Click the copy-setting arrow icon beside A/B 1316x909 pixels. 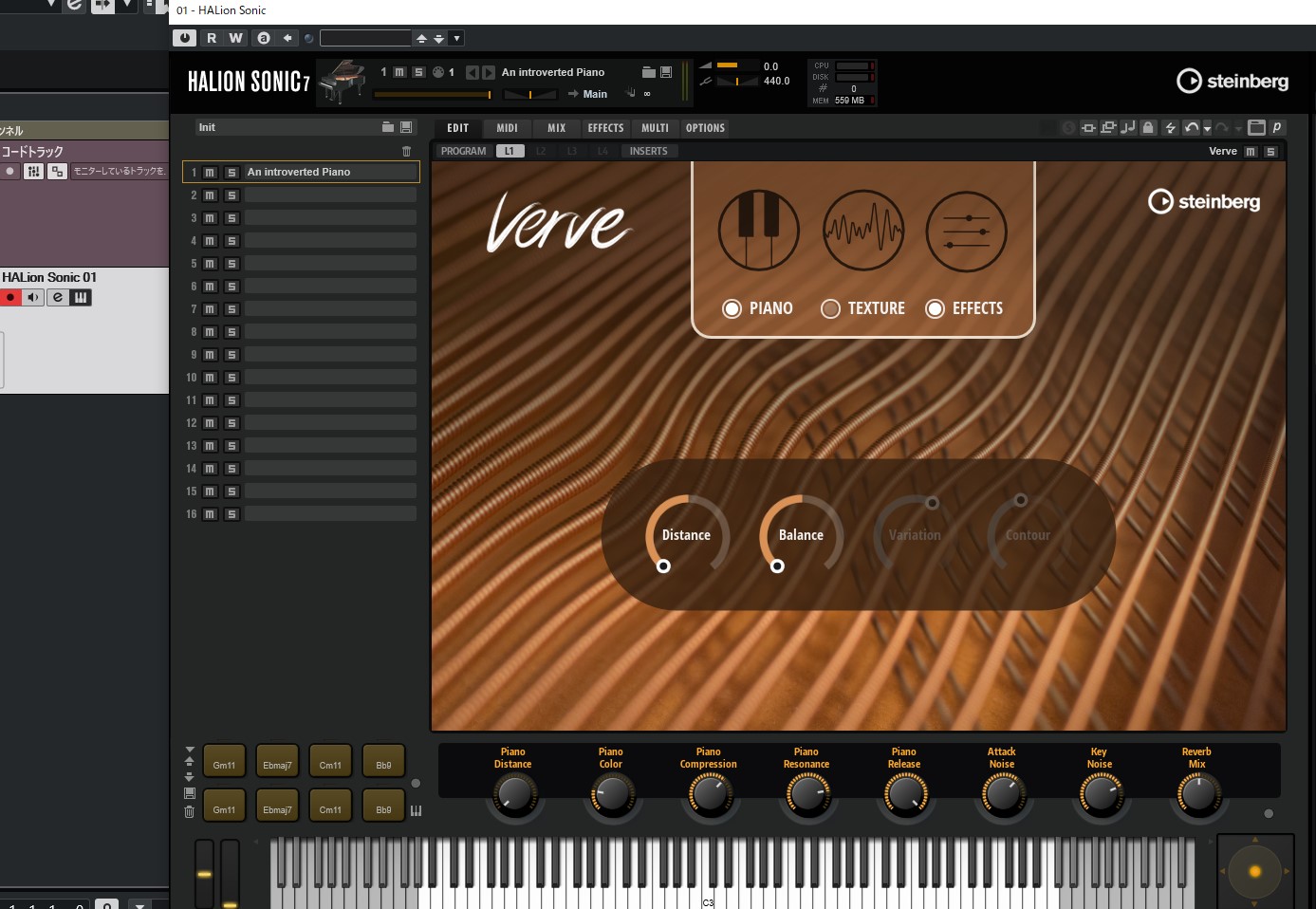[287, 38]
